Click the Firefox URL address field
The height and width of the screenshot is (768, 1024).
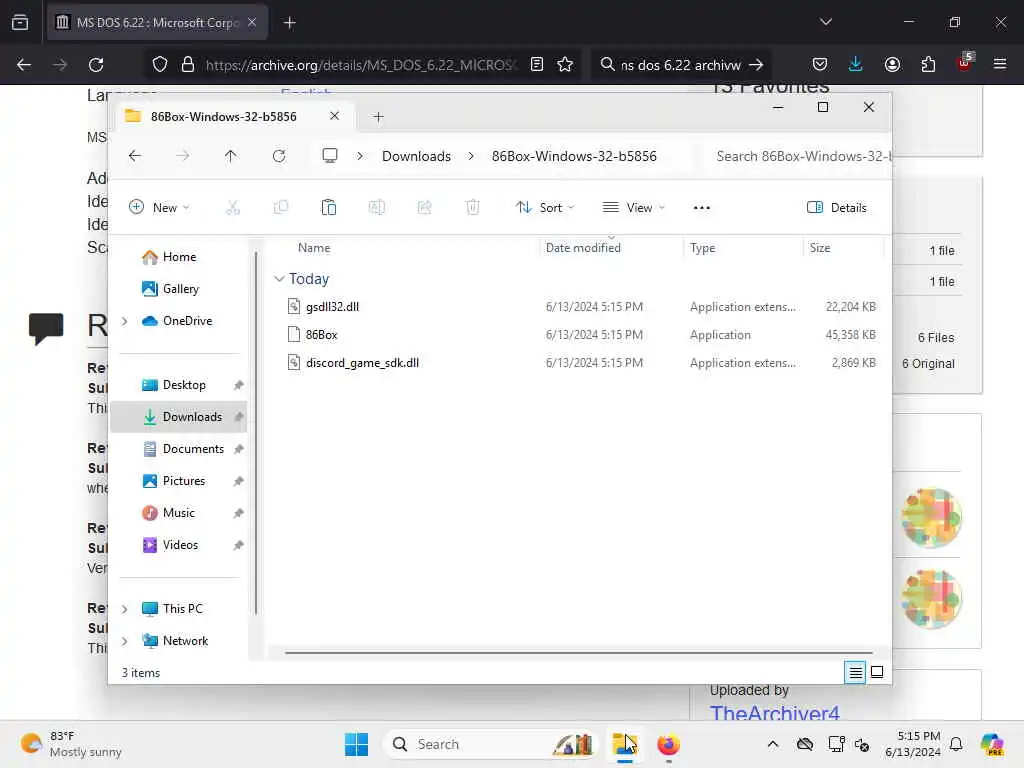click(360, 65)
